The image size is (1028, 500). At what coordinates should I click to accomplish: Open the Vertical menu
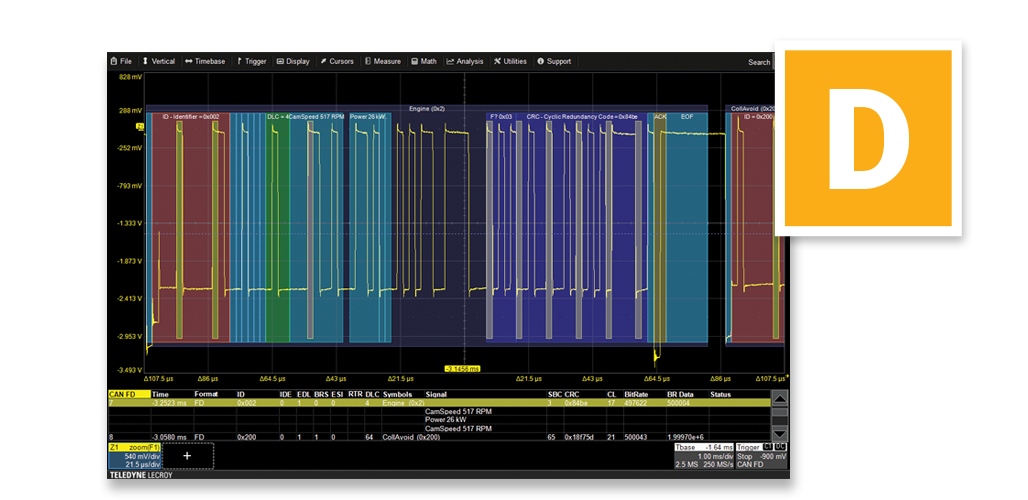[x=159, y=61]
